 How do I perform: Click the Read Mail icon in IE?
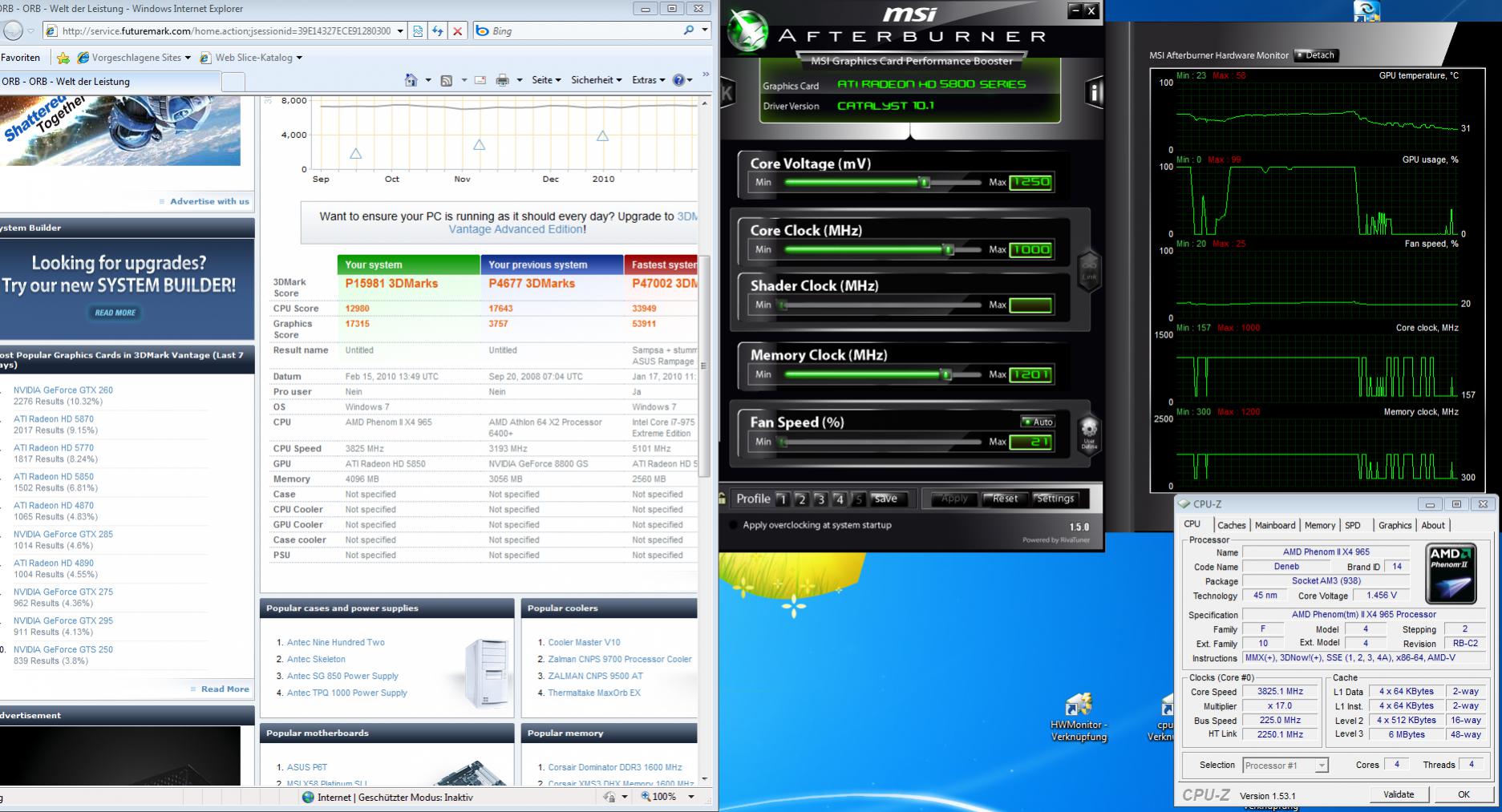point(480,80)
